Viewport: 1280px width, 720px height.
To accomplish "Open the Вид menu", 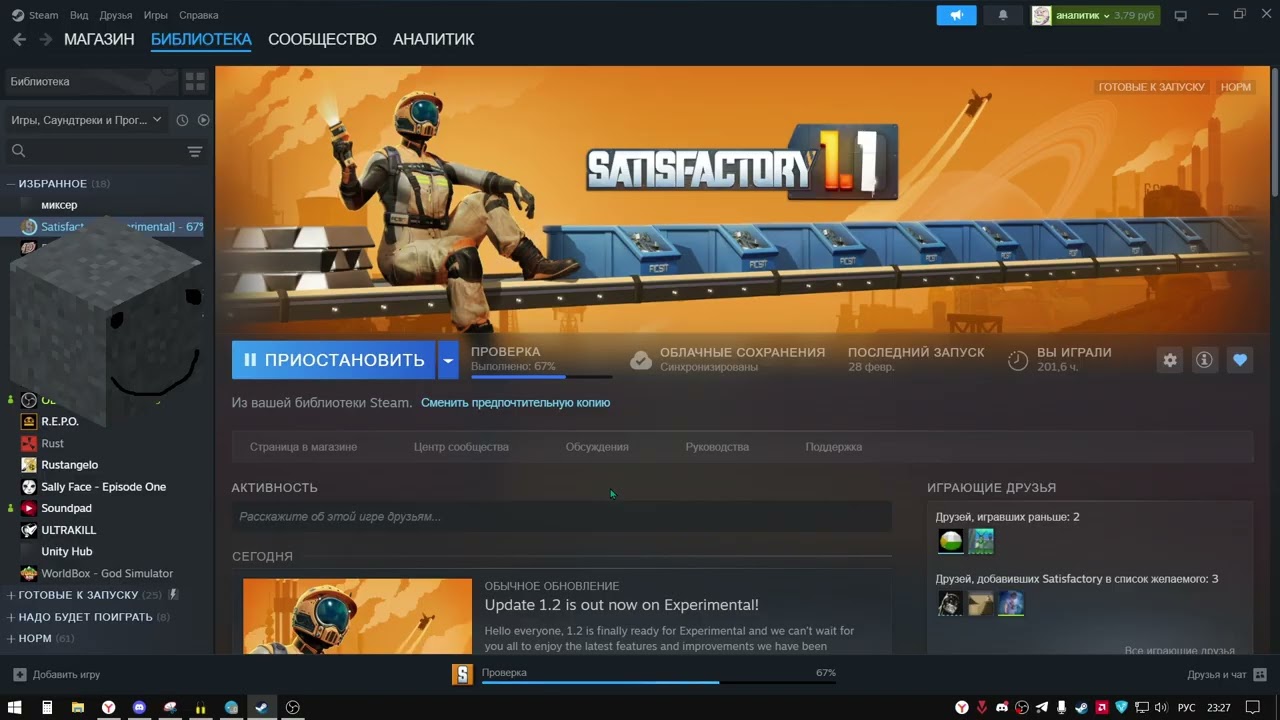I will [x=79, y=15].
